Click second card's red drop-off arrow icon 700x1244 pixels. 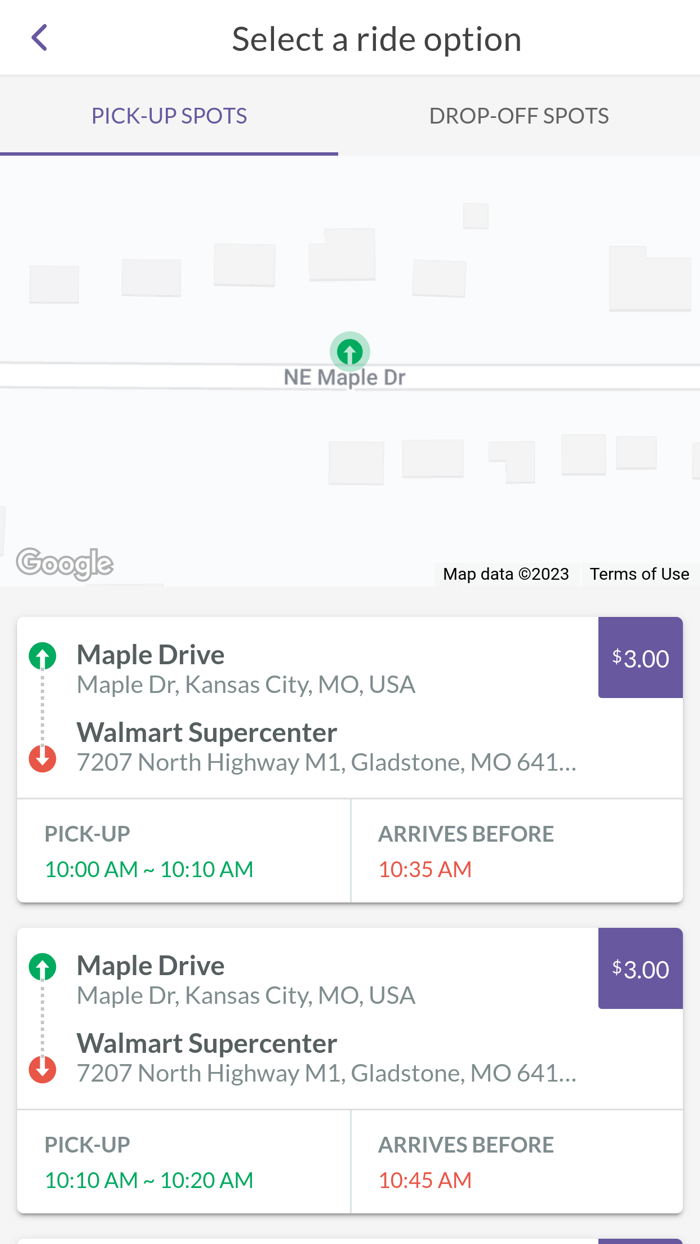(x=42, y=1070)
